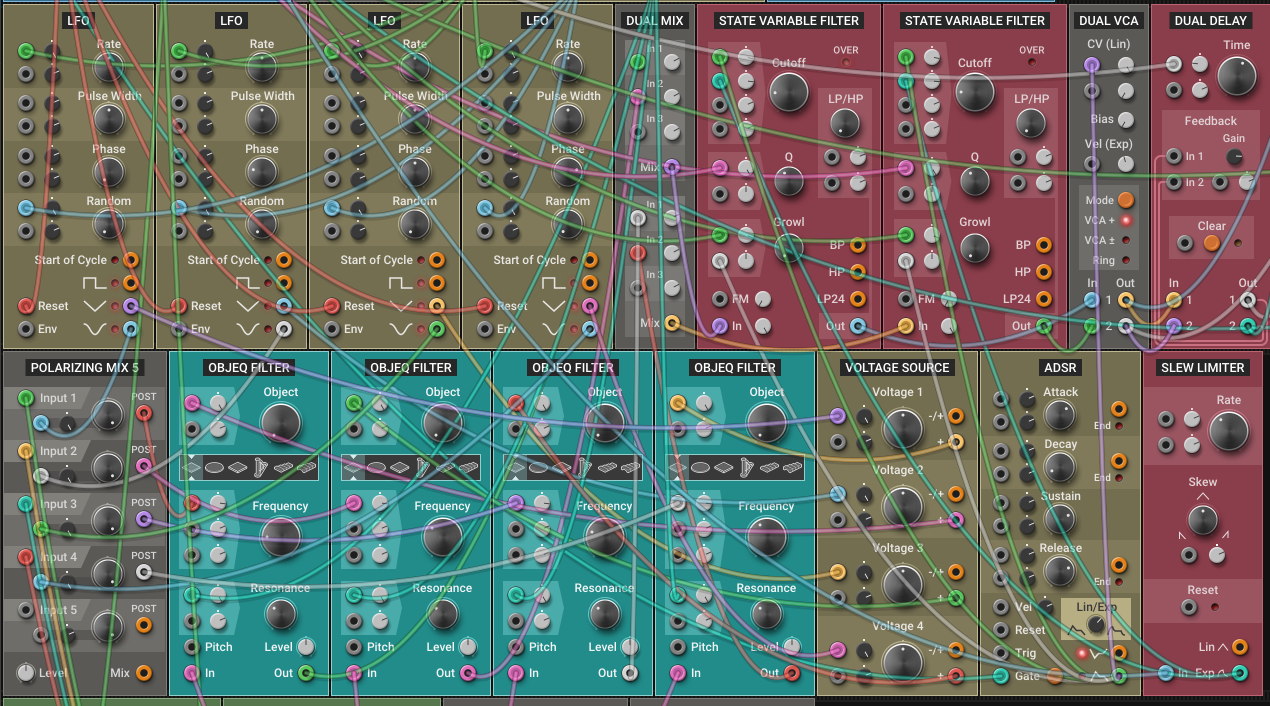This screenshot has width=1270, height=706.
Task: Click the Lin/Exp knob on ADSR
Action: click(x=1096, y=625)
